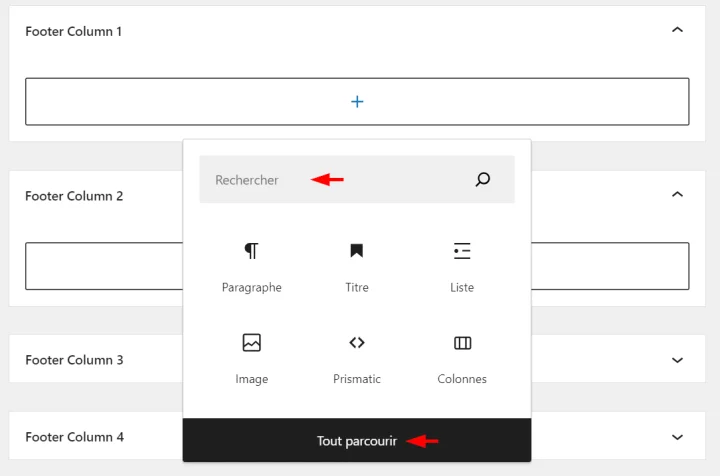The height and width of the screenshot is (476, 720).
Task: Open Tout parcouriR to browse all blocks
Action: [357, 441]
